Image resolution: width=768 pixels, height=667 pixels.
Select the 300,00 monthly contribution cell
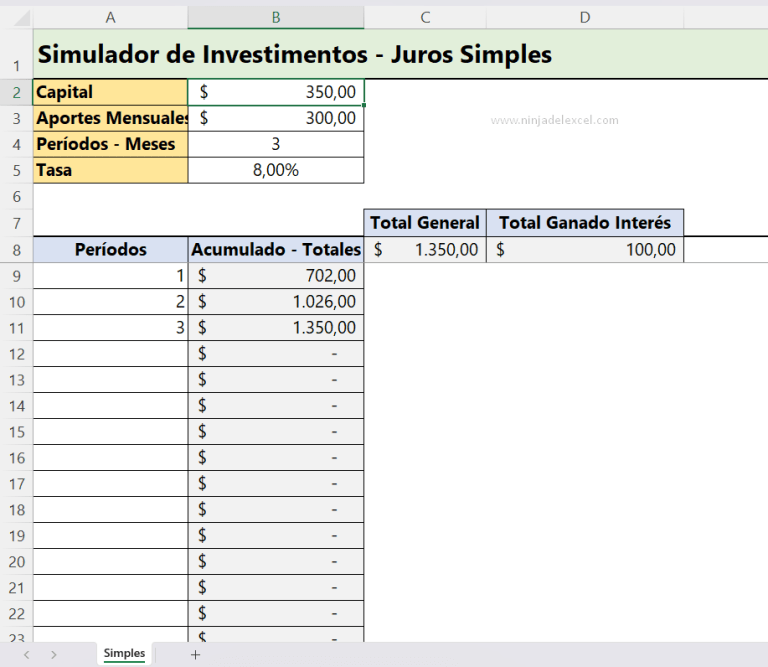[276, 118]
